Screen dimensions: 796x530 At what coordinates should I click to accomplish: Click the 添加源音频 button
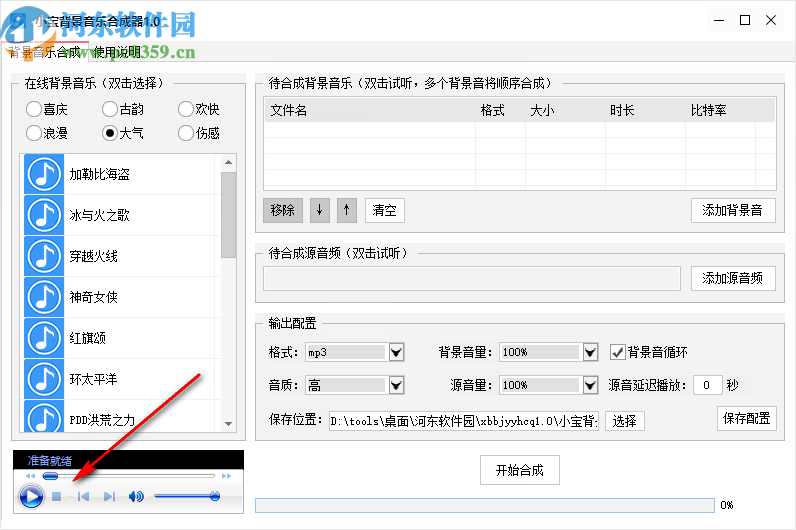733,278
